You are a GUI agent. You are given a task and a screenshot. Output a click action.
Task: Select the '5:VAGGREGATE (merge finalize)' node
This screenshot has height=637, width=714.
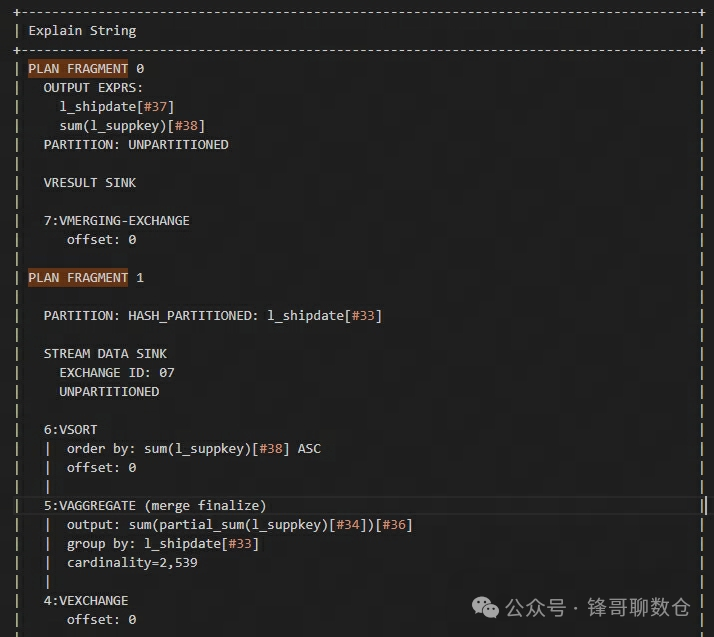(155, 506)
